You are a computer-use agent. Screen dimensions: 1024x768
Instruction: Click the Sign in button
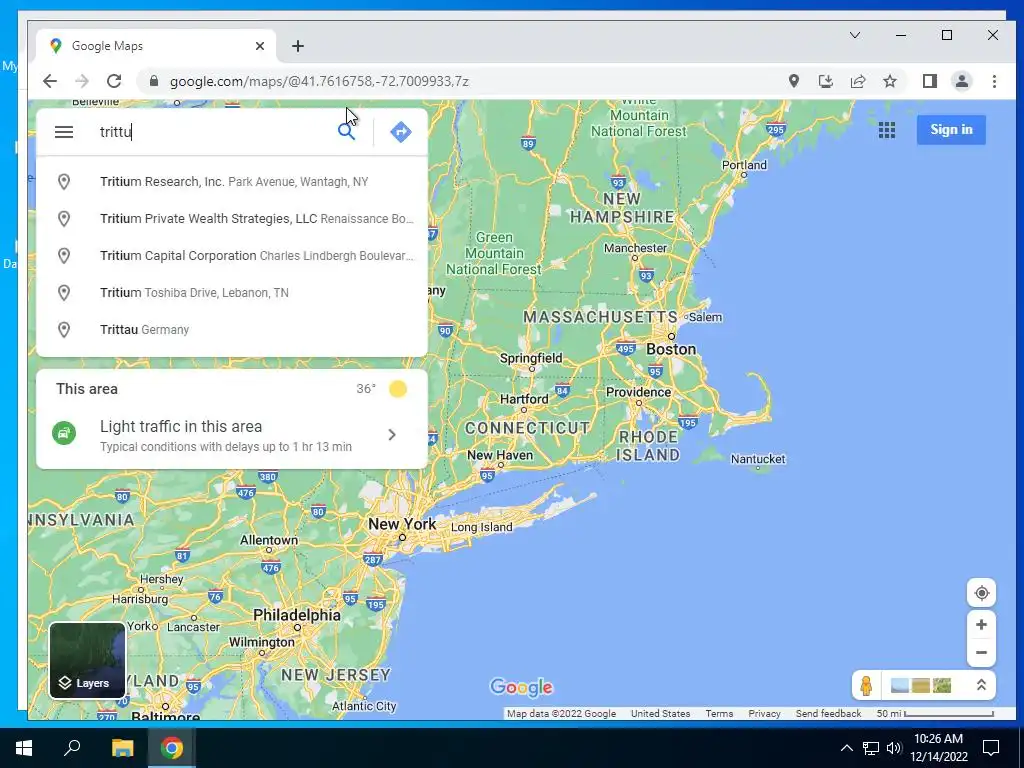coord(951,129)
